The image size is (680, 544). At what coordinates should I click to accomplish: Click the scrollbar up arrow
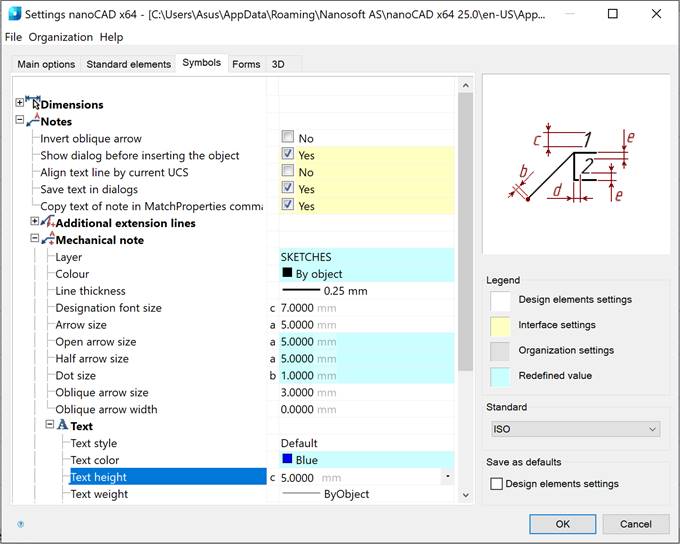466,85
